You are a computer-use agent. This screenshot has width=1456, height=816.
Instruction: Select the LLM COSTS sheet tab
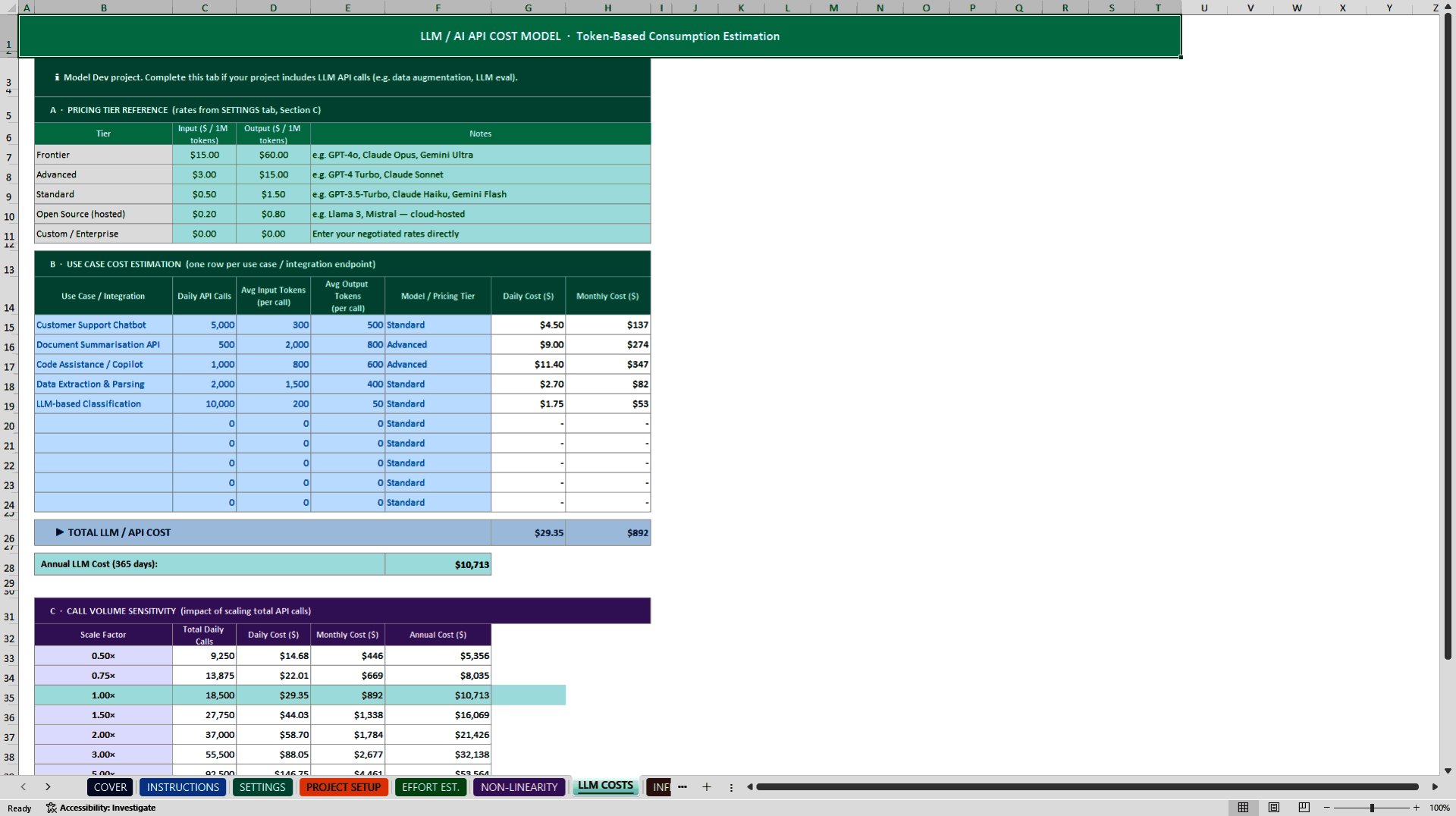(605, 786)
